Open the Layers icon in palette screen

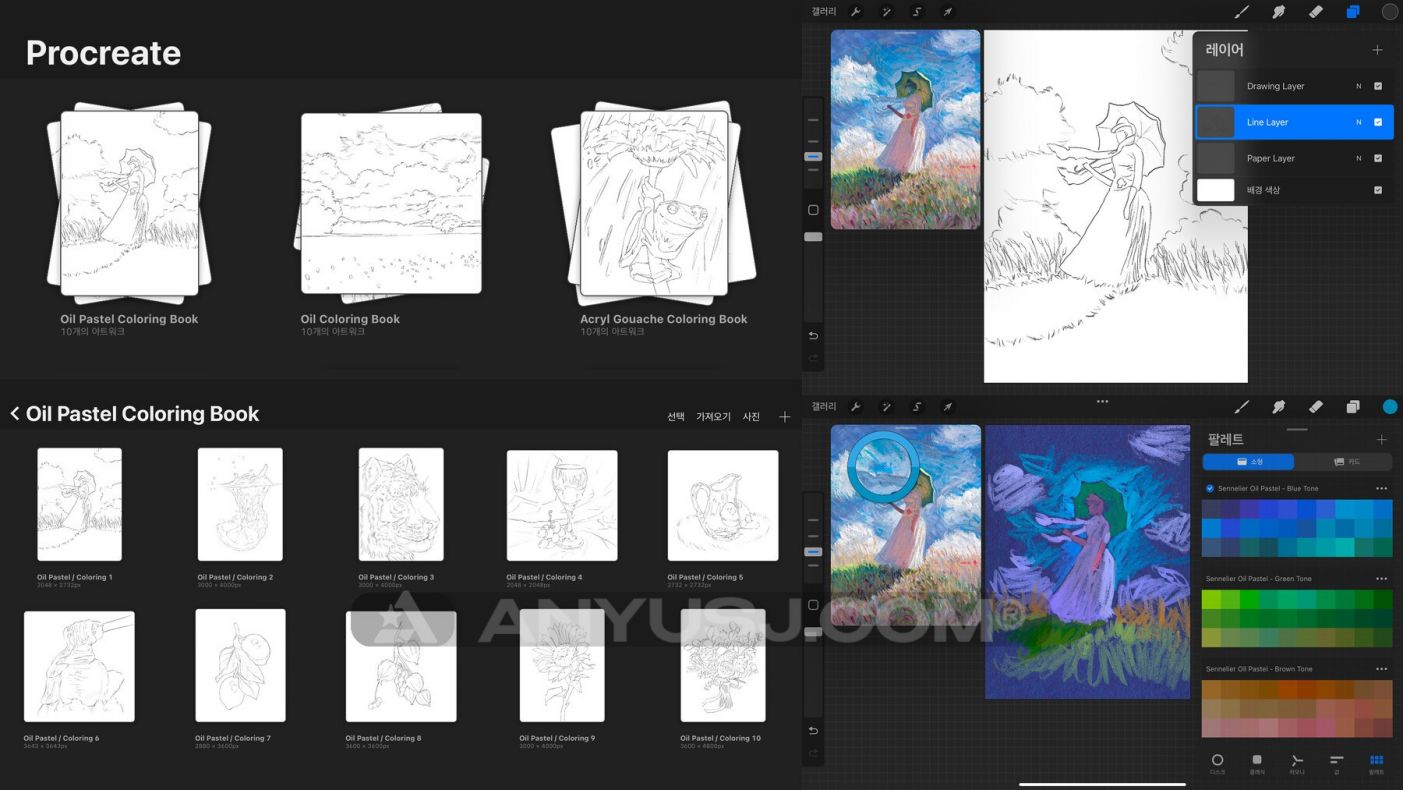(1353, 407)
